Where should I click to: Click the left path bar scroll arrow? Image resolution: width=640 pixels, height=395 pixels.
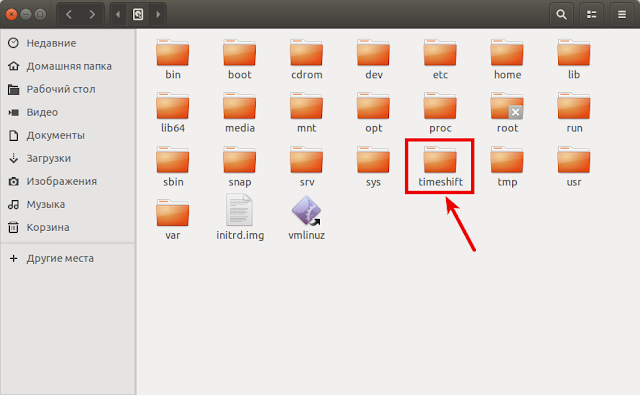pyautogui.click(x=118, y=14)
